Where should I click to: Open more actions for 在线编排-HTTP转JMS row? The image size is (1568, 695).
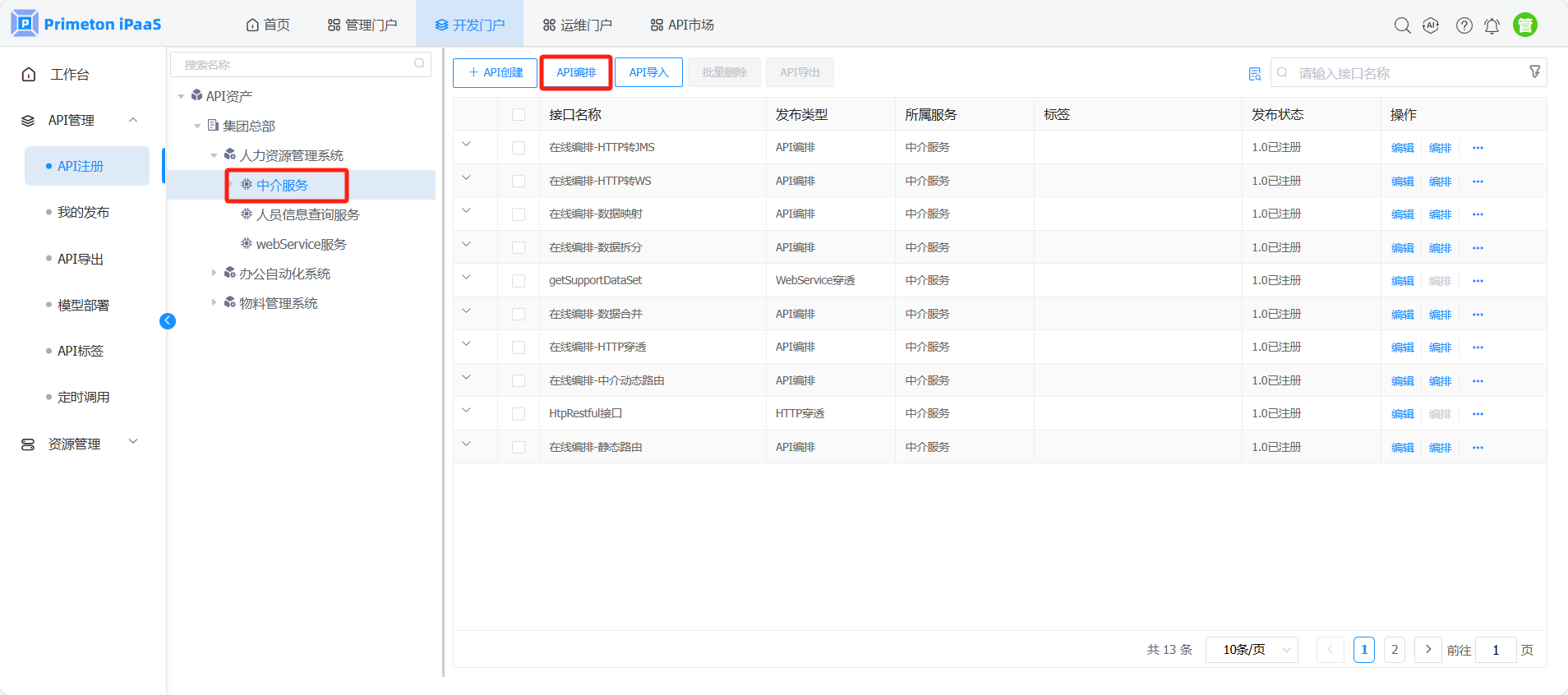[1478, 148]
